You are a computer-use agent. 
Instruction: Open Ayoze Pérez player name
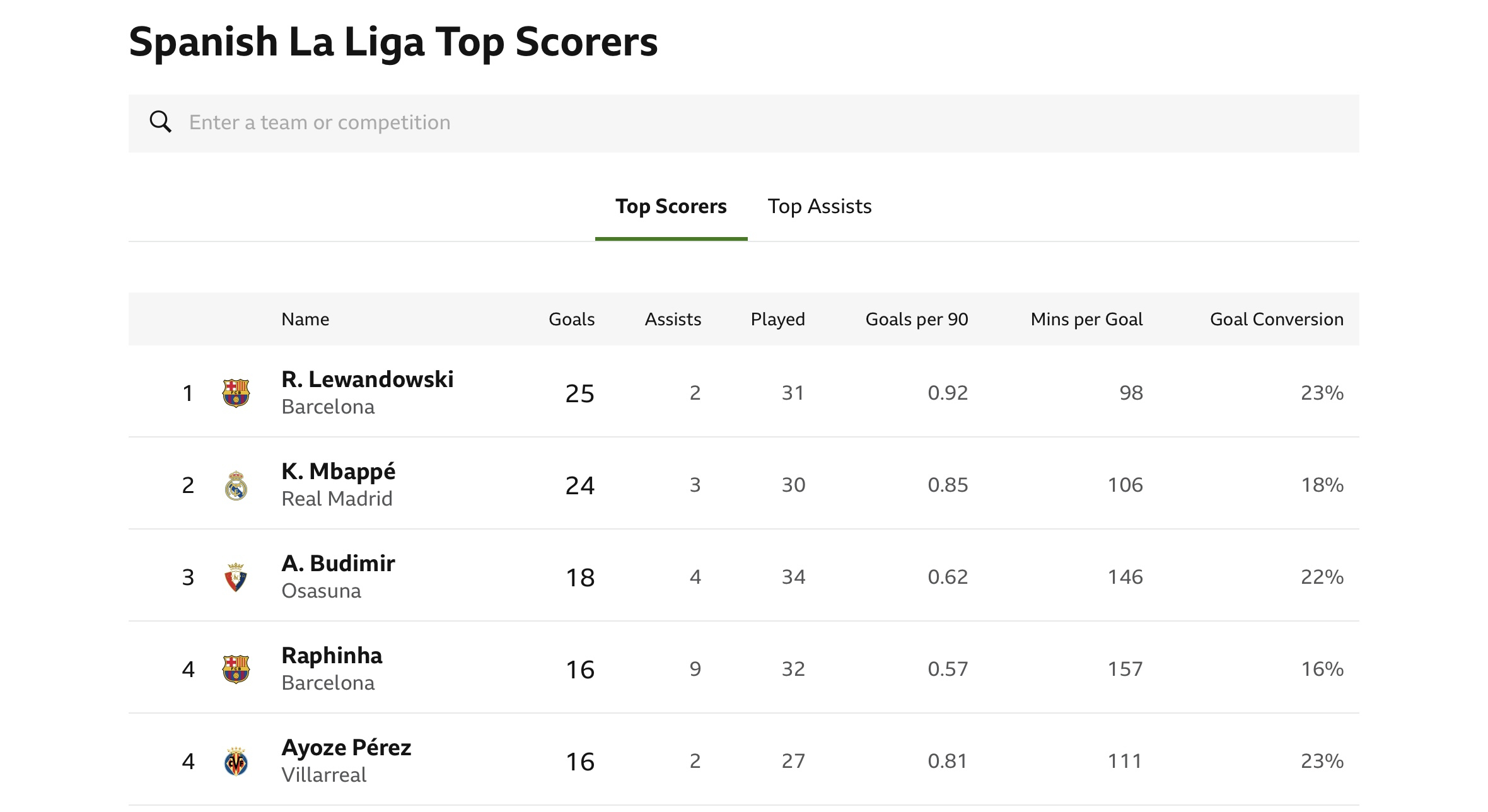[346, 748]
